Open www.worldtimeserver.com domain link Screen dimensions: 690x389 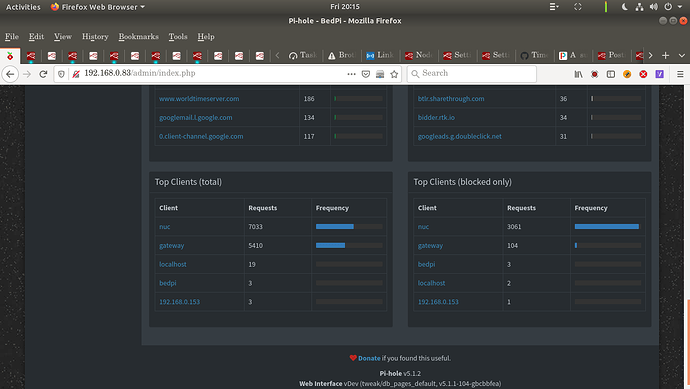click(x=199, y=99)
